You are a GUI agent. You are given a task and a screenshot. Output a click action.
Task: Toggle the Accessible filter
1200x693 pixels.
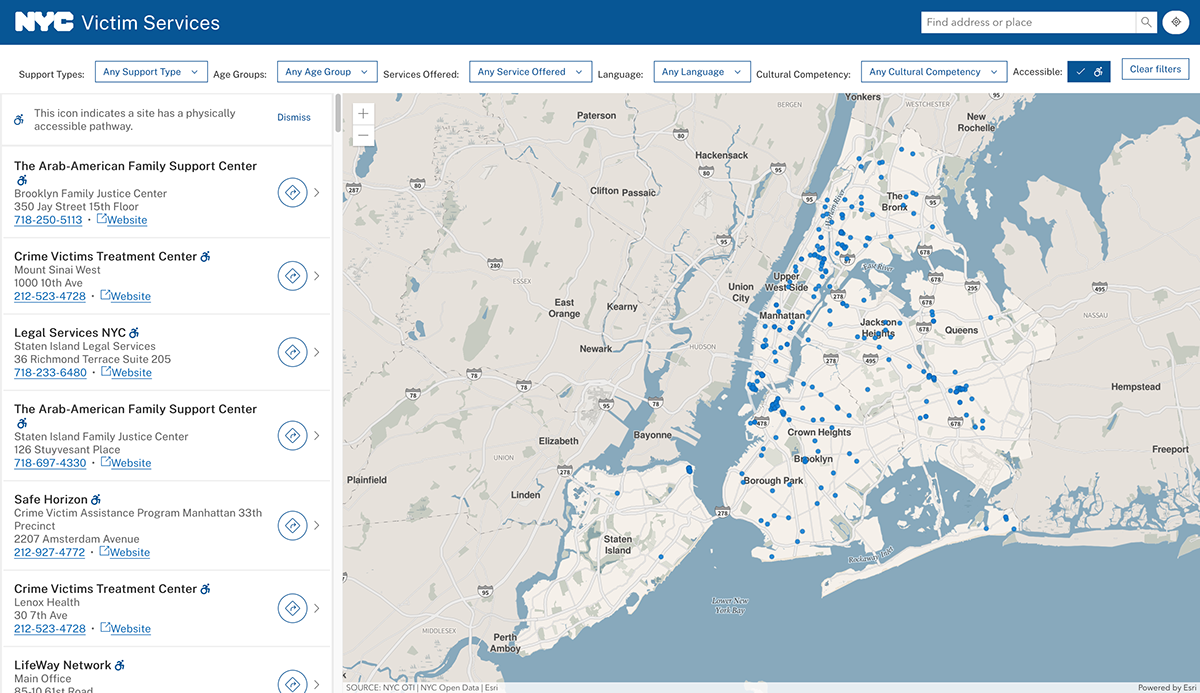coord(1089,72)
